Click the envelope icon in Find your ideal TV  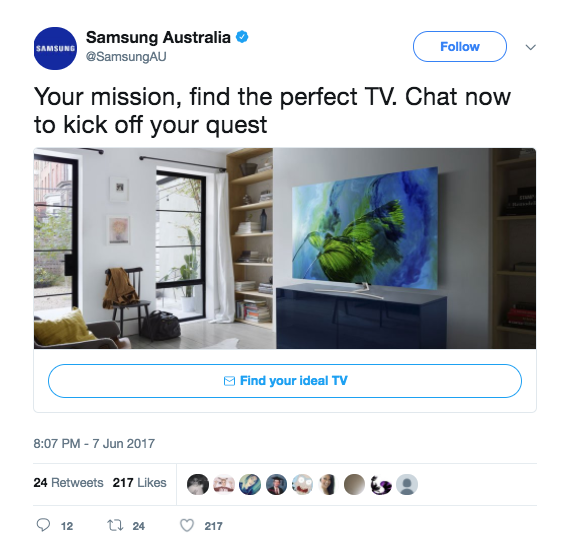(x=229, y=381)
